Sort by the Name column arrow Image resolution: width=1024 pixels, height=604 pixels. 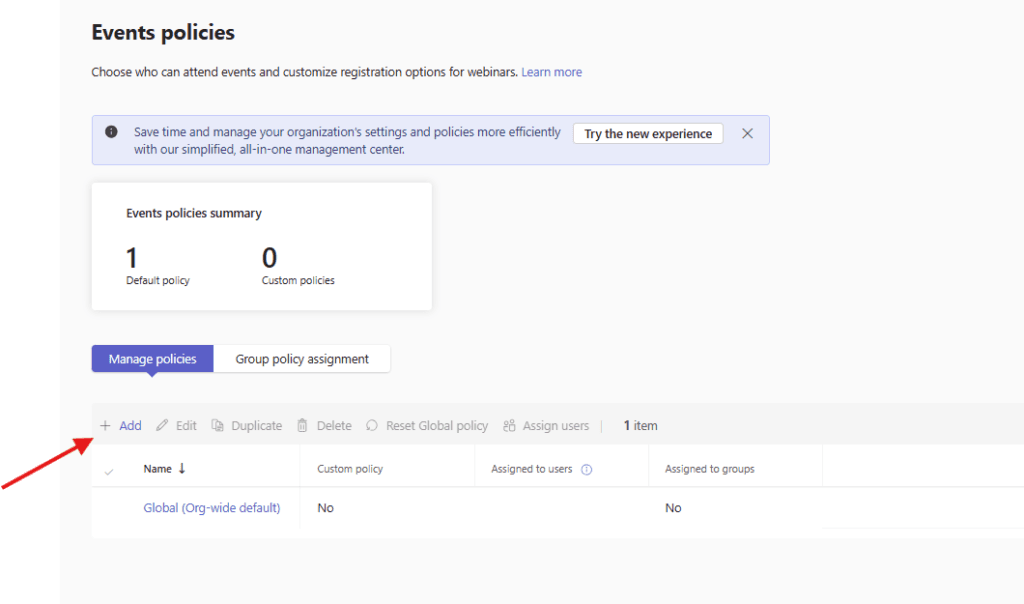tap(182, 468)
